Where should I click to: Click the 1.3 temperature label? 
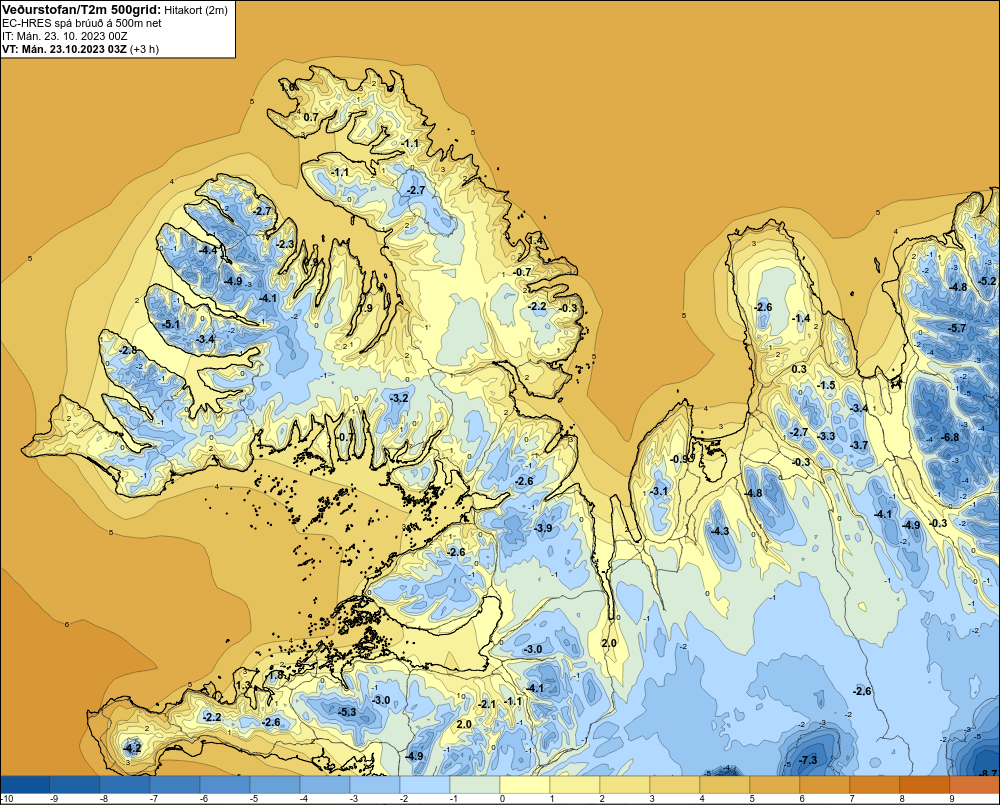point(244,685)
